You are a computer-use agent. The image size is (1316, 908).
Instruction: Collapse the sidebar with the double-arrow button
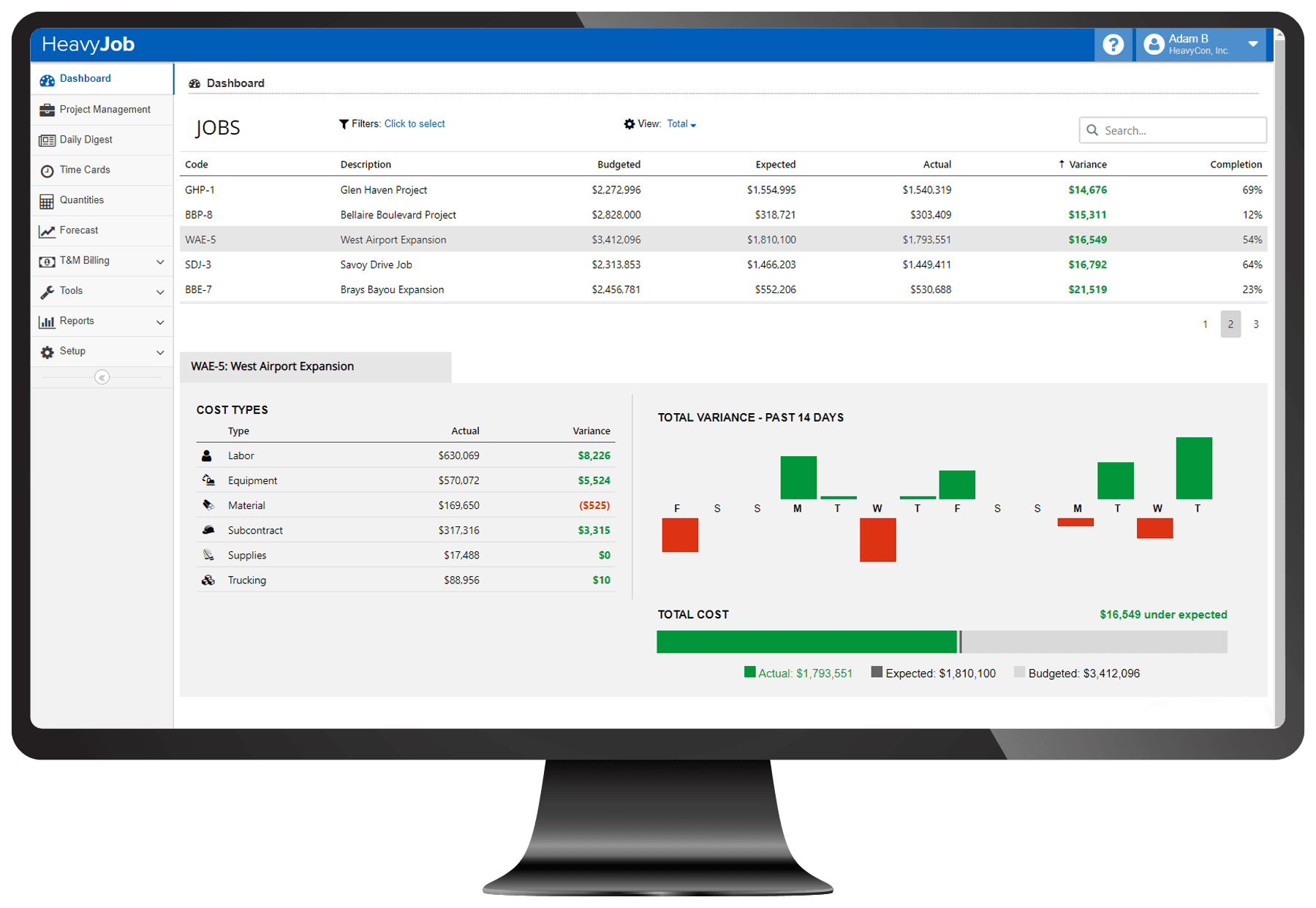102,377
